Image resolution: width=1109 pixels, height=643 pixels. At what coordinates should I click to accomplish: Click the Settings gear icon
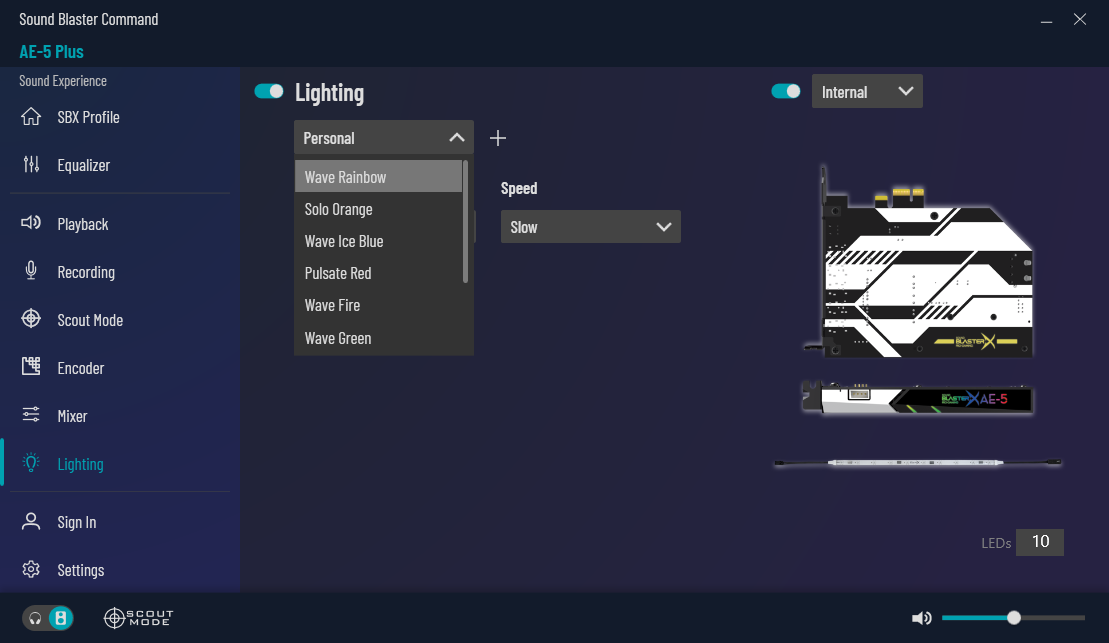(31, 569)
